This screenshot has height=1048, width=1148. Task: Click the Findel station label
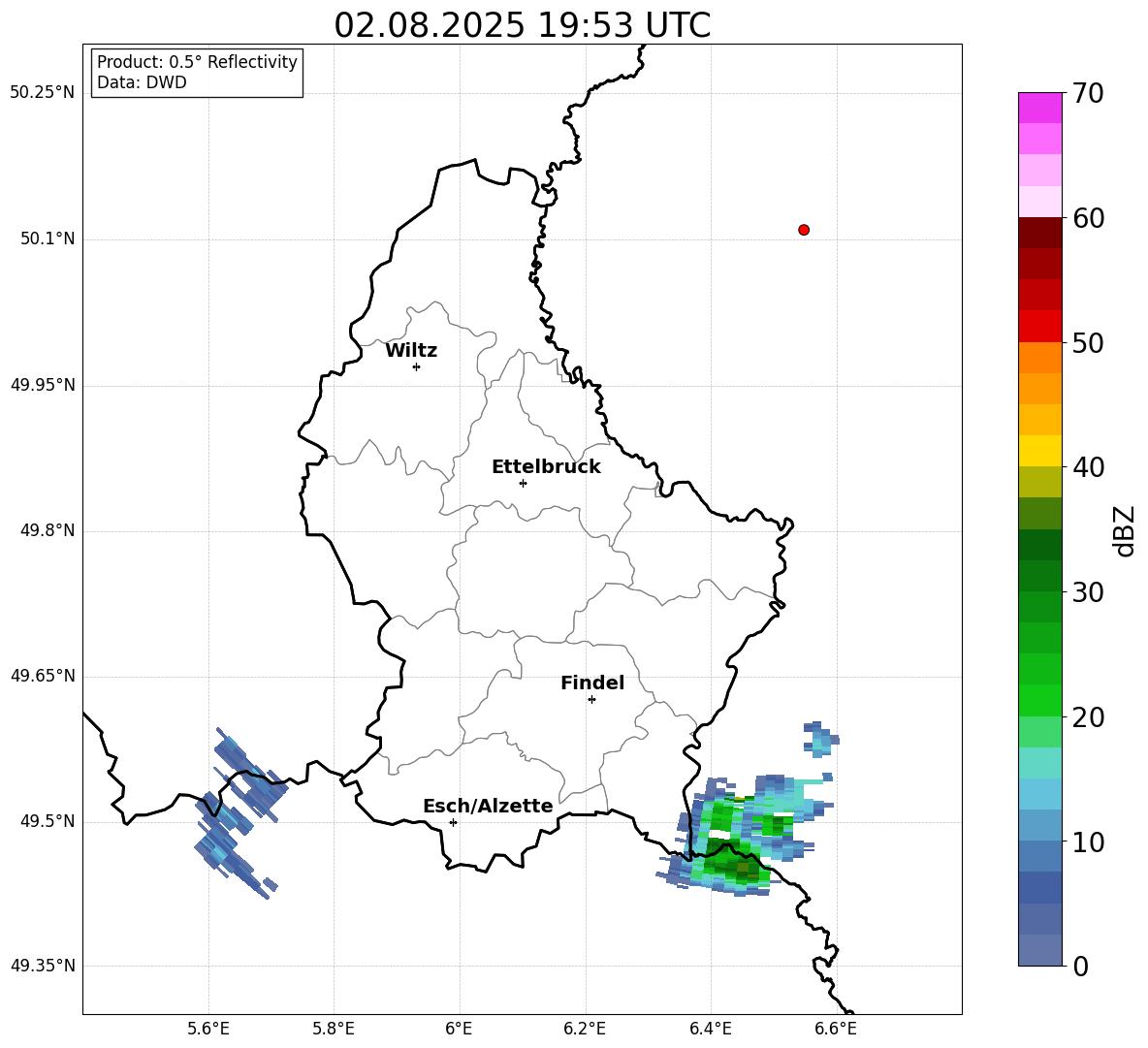point(592,683)
